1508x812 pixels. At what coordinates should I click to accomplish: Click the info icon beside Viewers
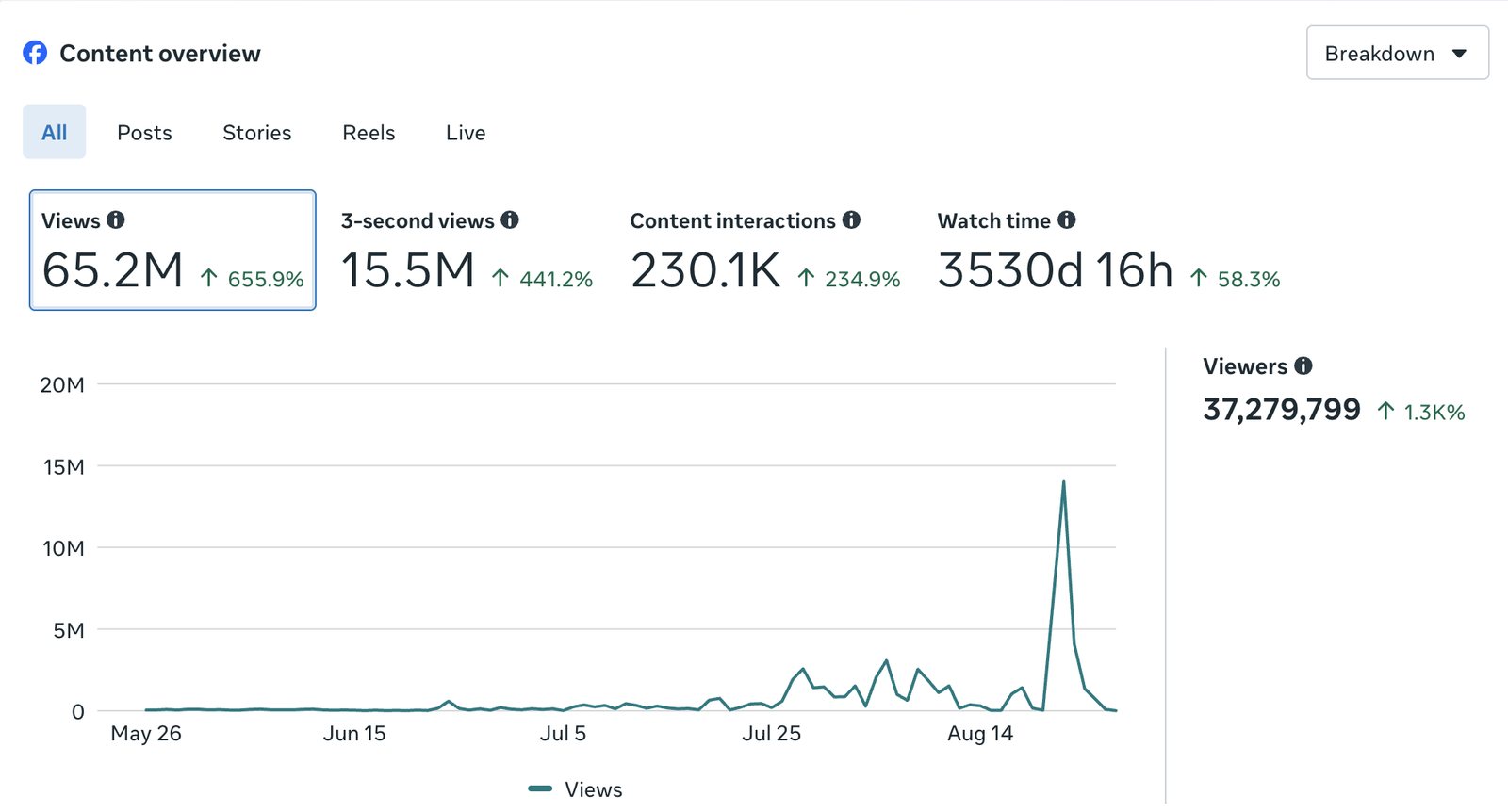coord(1303,365)
